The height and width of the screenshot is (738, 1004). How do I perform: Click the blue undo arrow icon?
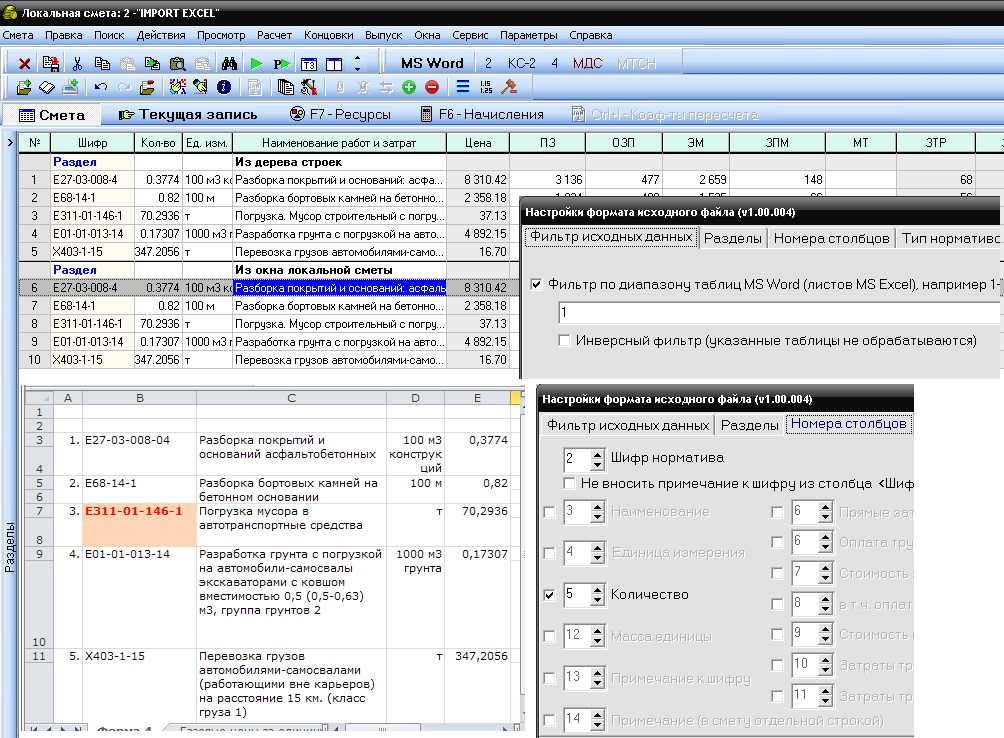tap(101, 87)
